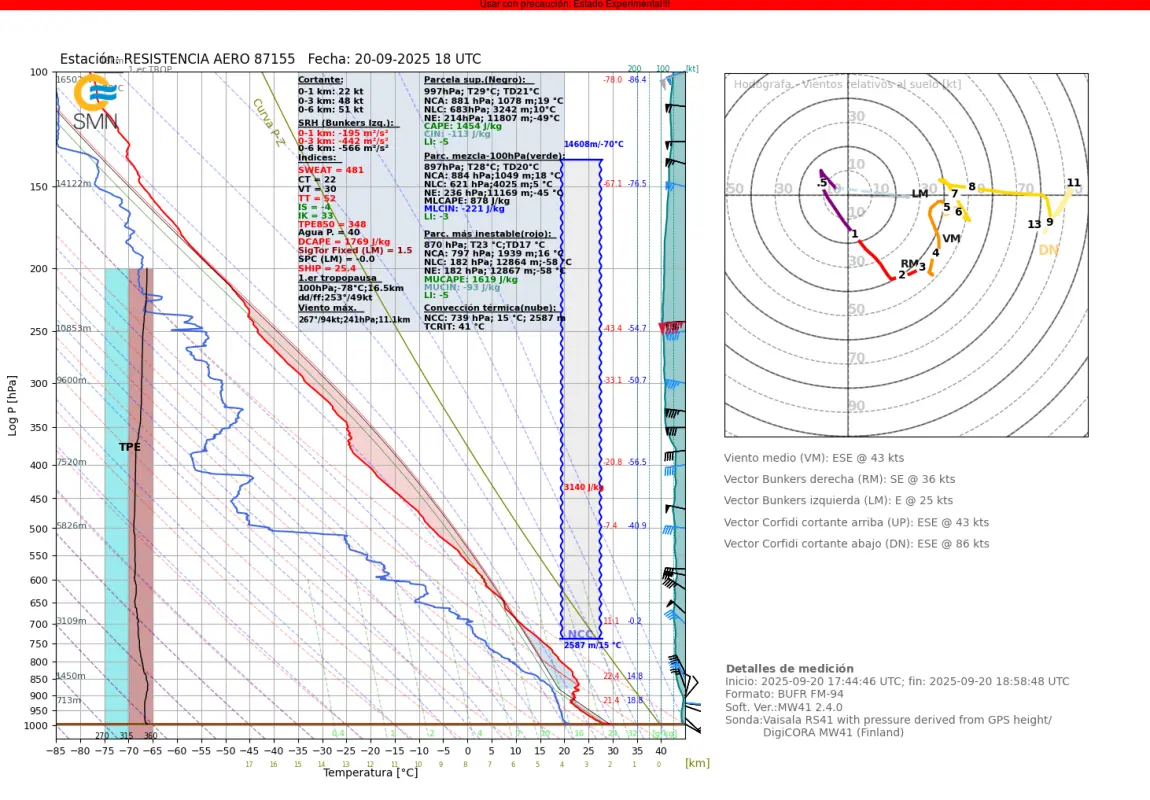
Task: Click the 'SHIP = 25.4' value
Action: (x=326, y=268)
